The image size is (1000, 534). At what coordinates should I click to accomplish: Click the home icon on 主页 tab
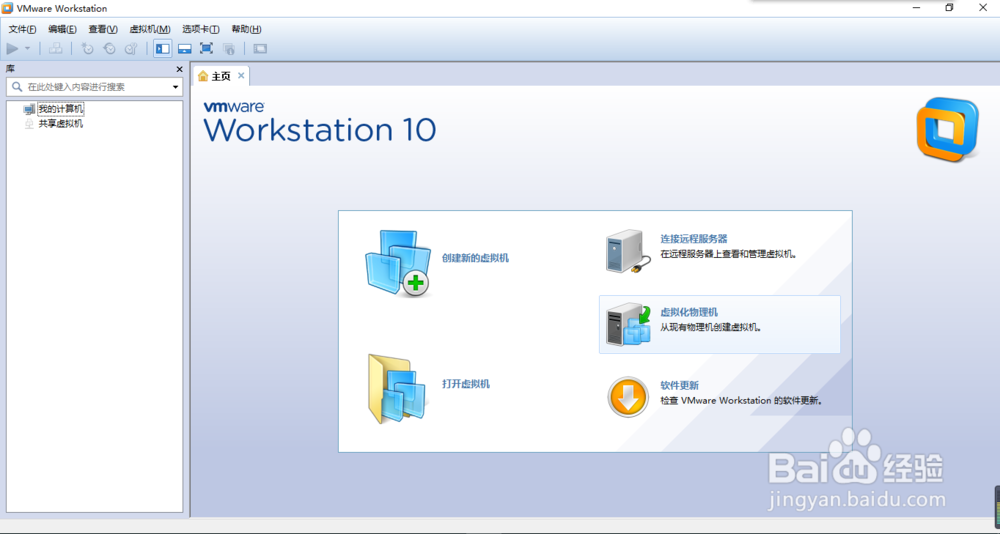coord(203,76)
